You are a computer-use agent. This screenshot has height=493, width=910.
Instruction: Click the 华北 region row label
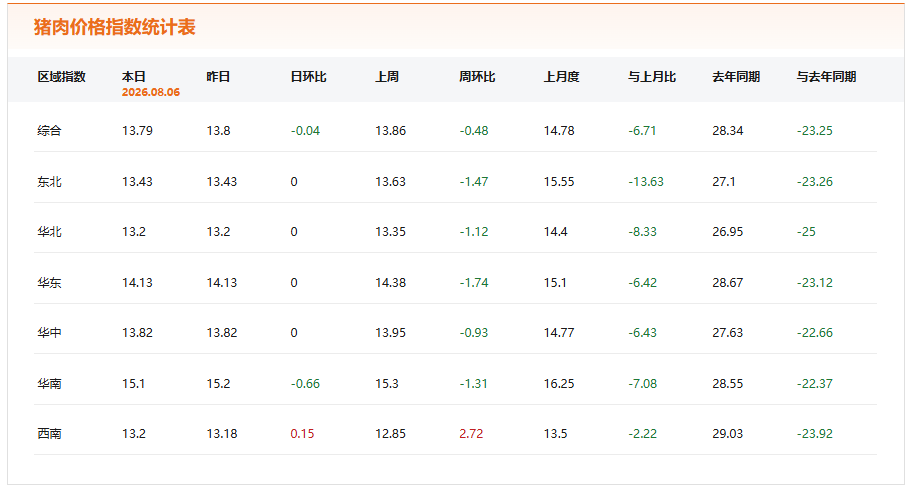(49, 232)
